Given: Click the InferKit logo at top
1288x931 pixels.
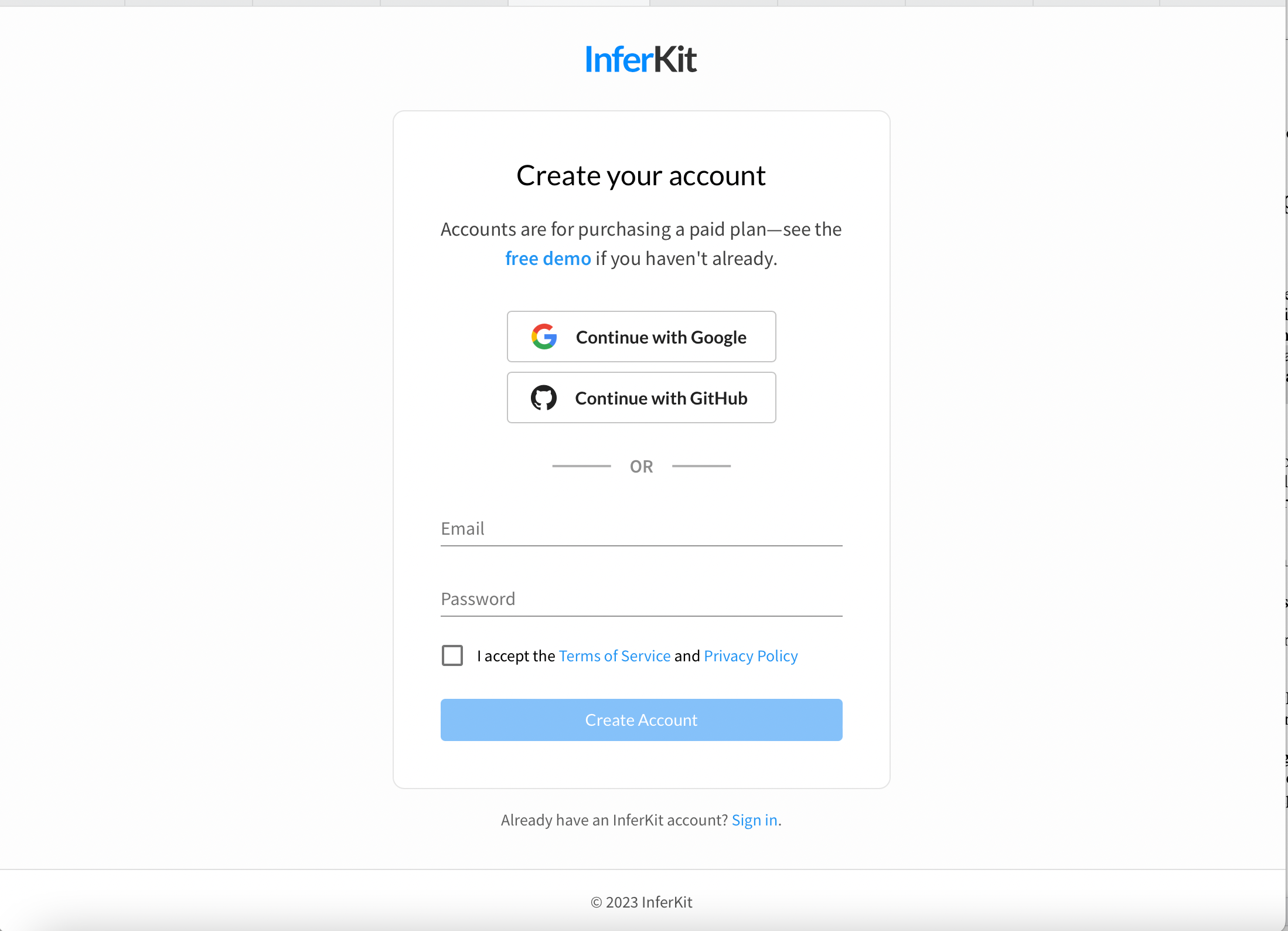Looking at the screenshot, I should (641, 59).
